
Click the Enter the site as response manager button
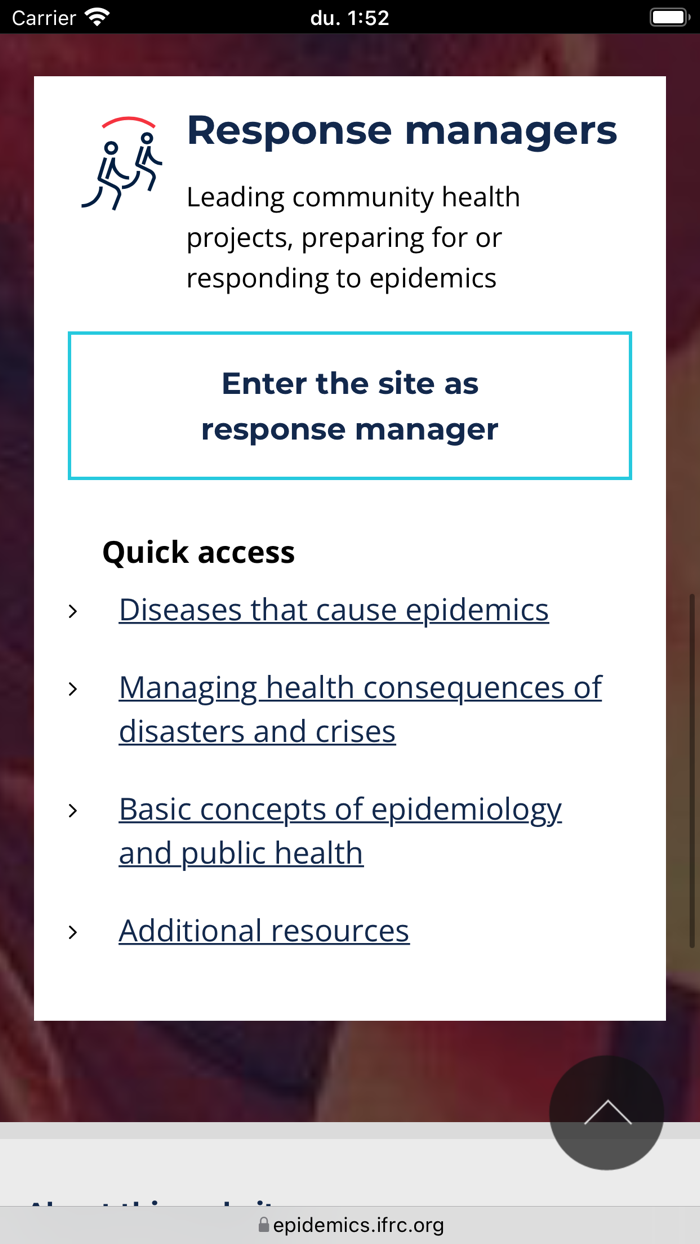(x=350, y=405)
